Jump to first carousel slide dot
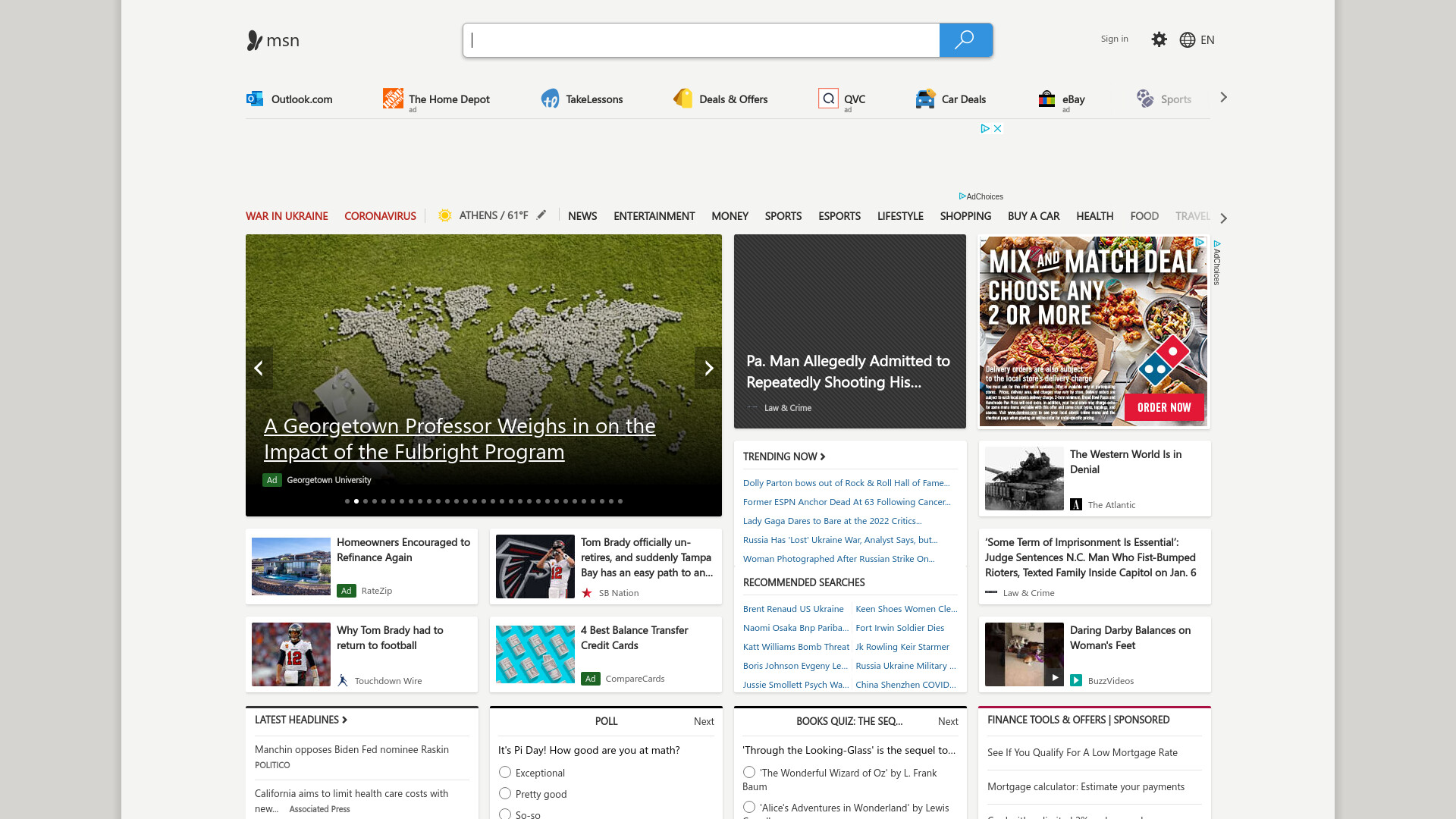The height and width of the screenshot is (819, 1456). (x=347, y=501)
